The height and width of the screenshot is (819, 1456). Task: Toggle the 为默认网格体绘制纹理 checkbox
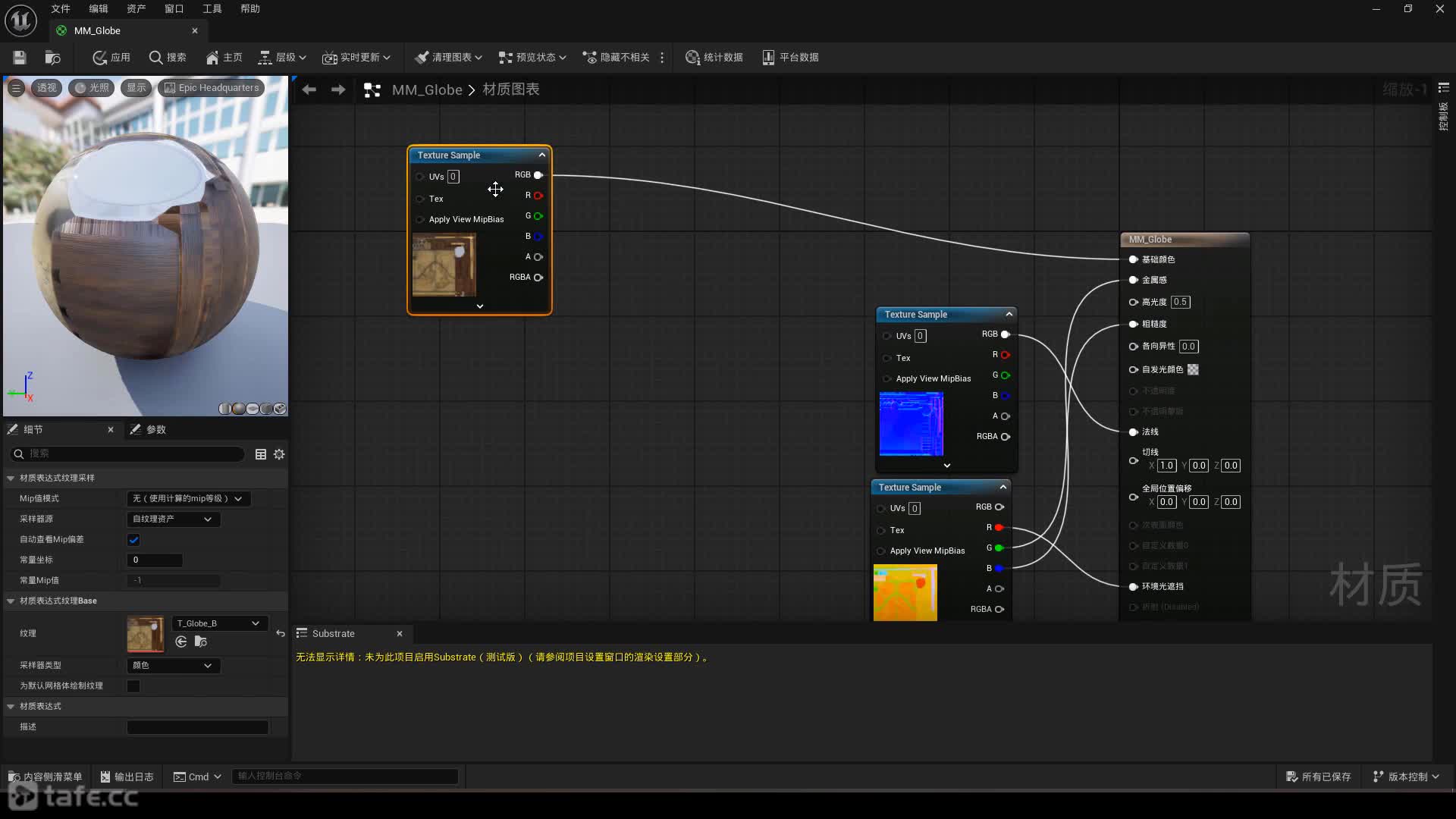tap(133, 686)
